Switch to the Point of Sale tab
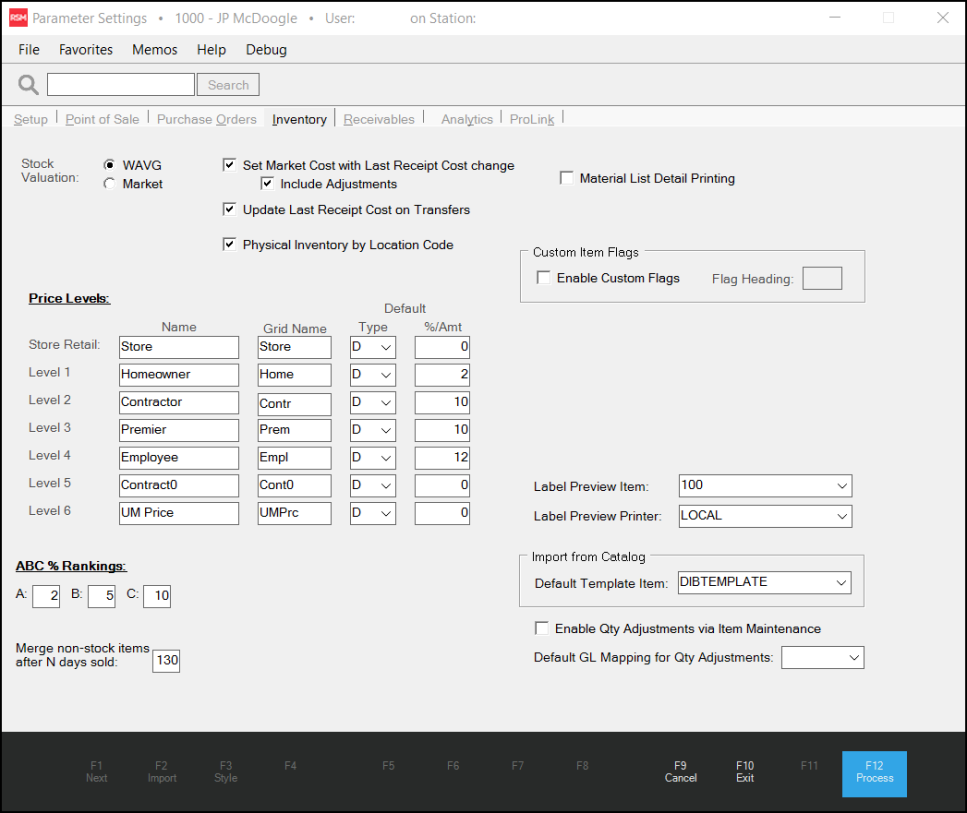The height and width of the screenshot is (813, 967). click(x=102, y=119)
